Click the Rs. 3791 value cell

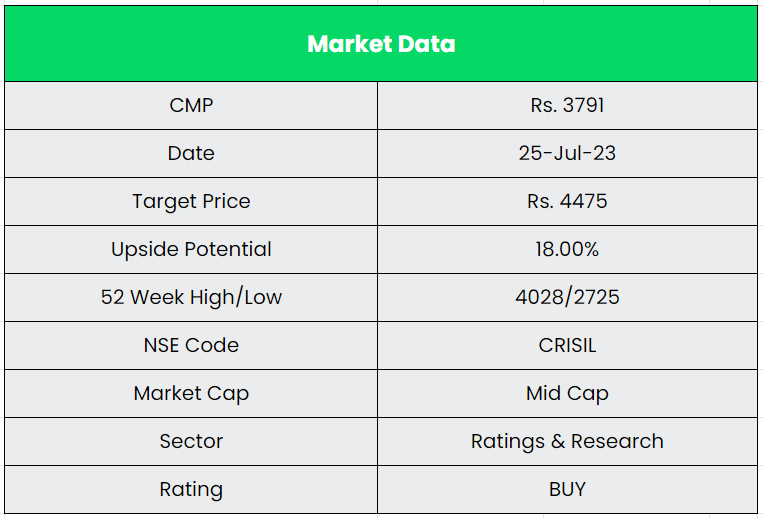(x=567, y=105)
